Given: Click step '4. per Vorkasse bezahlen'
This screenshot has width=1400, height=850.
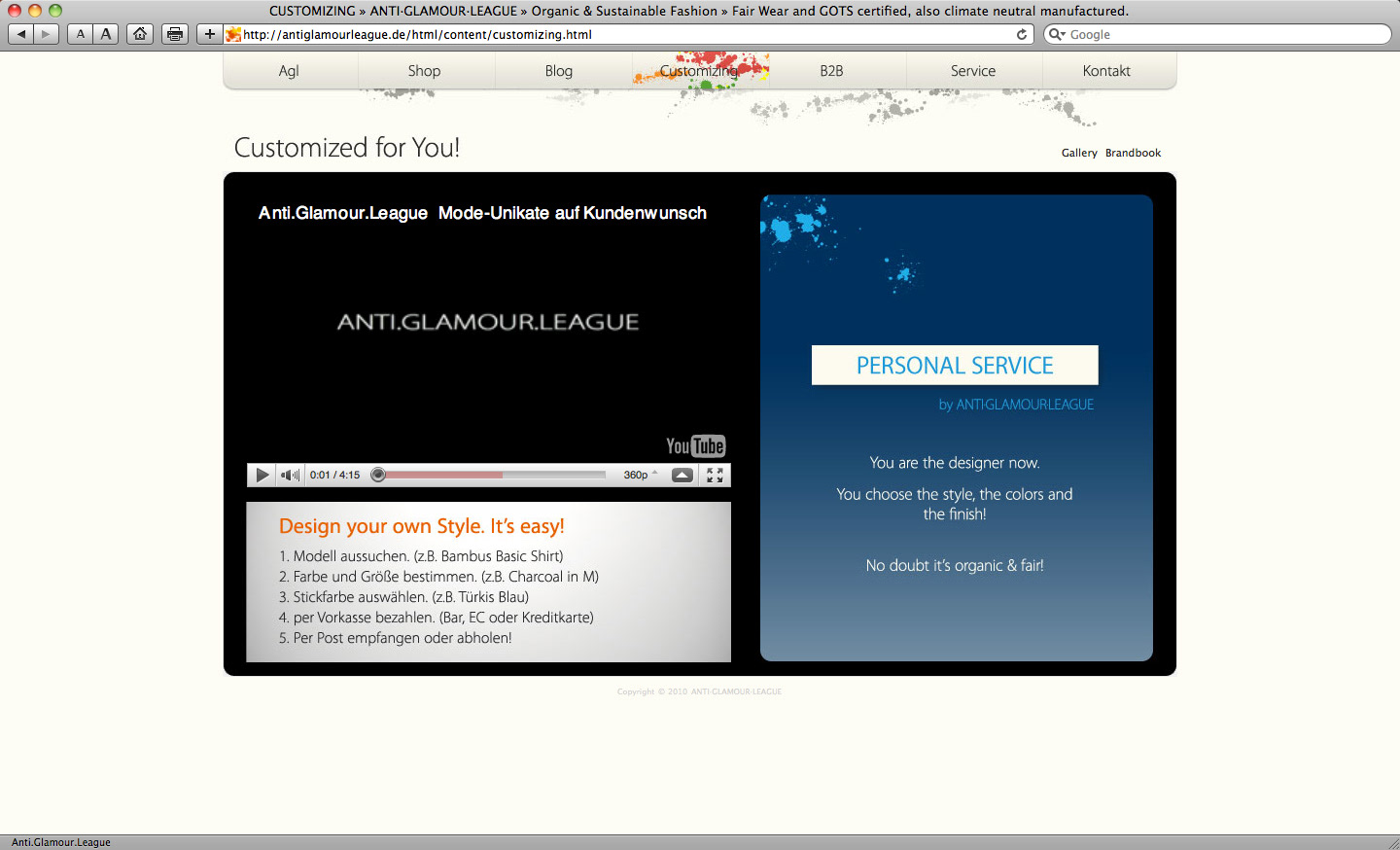Looking at the screenshot, I should (436, 618).
